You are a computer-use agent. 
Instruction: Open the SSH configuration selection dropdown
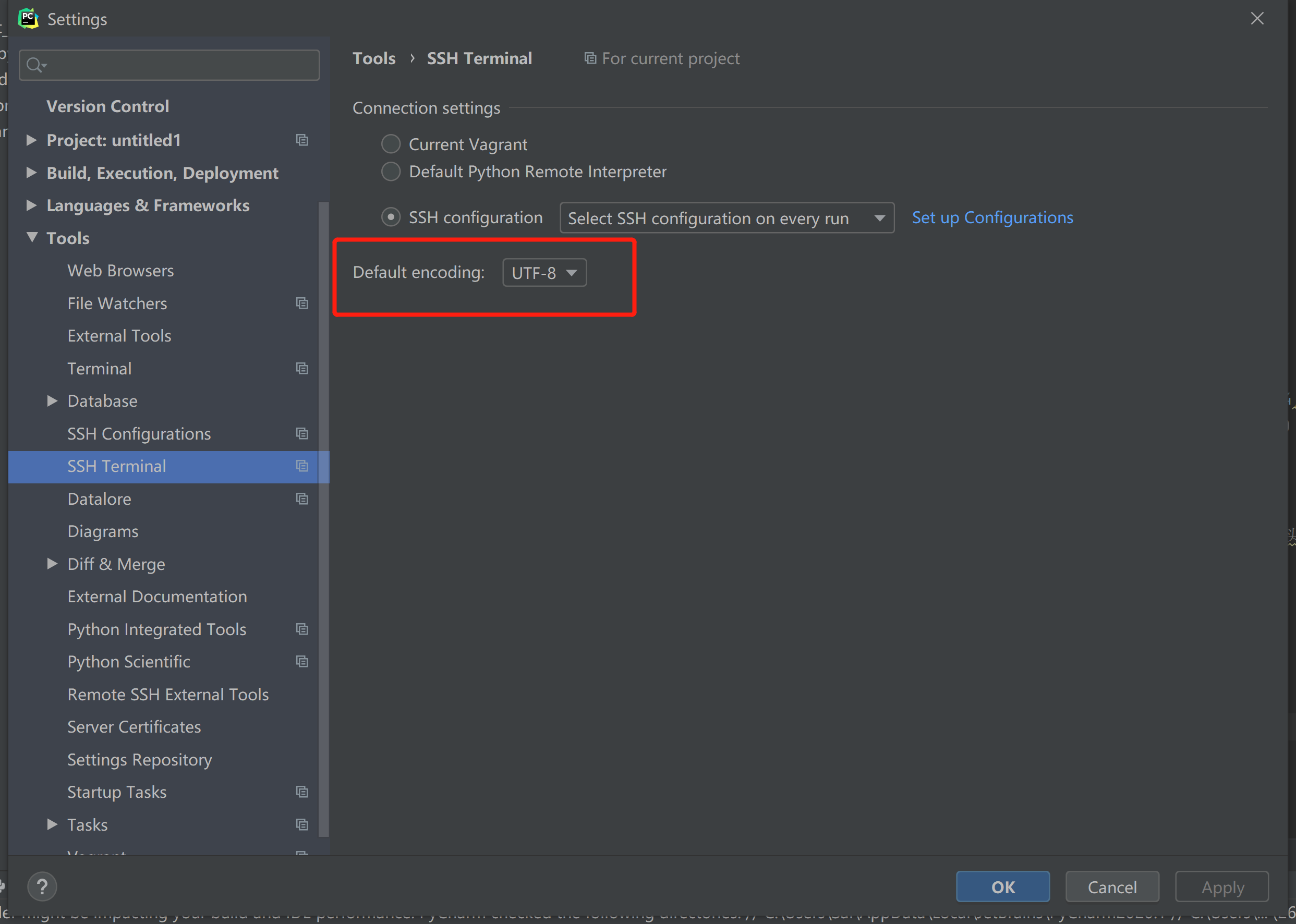pos(726,218)
